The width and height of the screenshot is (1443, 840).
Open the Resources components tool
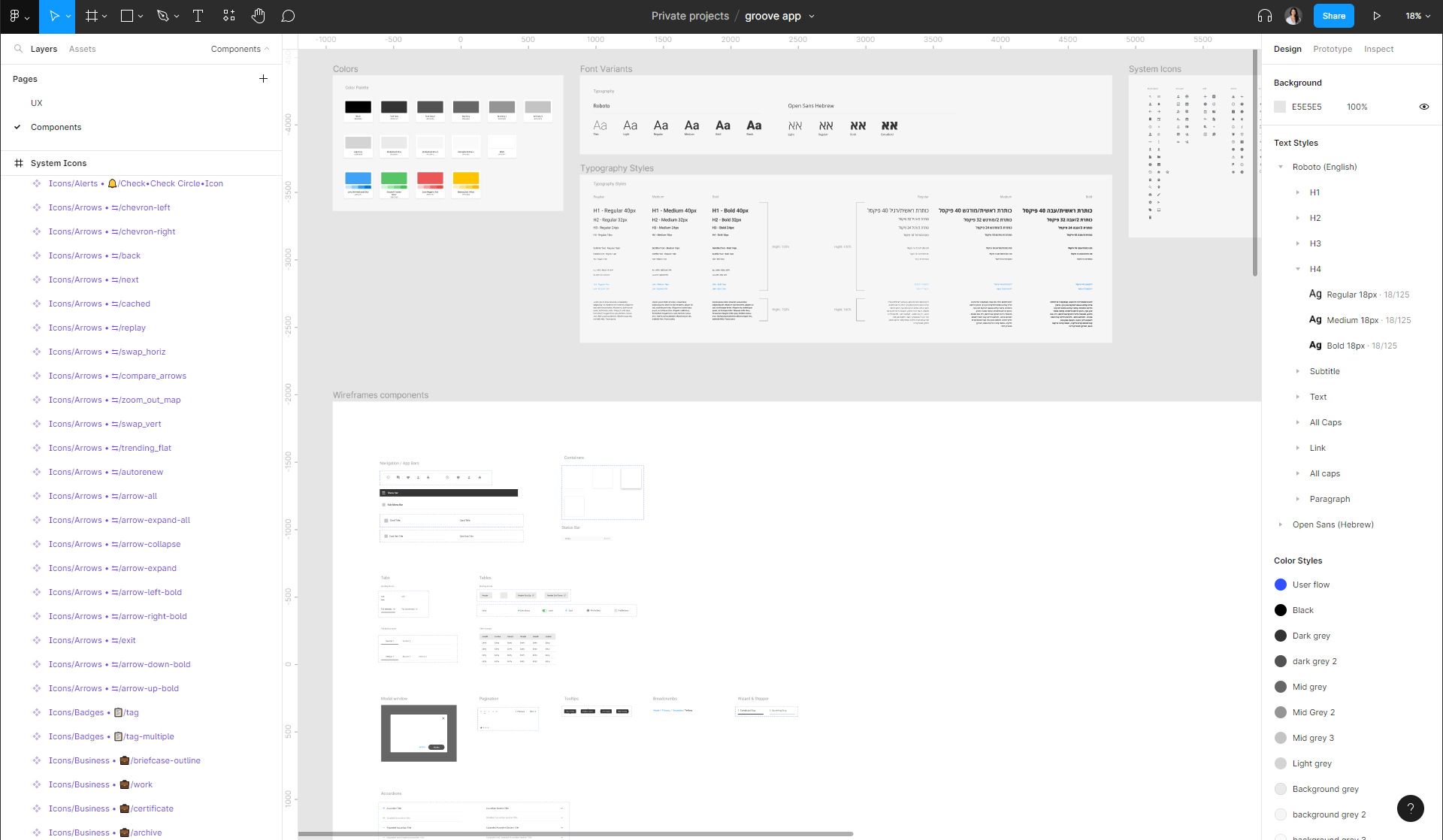point(229,16)
